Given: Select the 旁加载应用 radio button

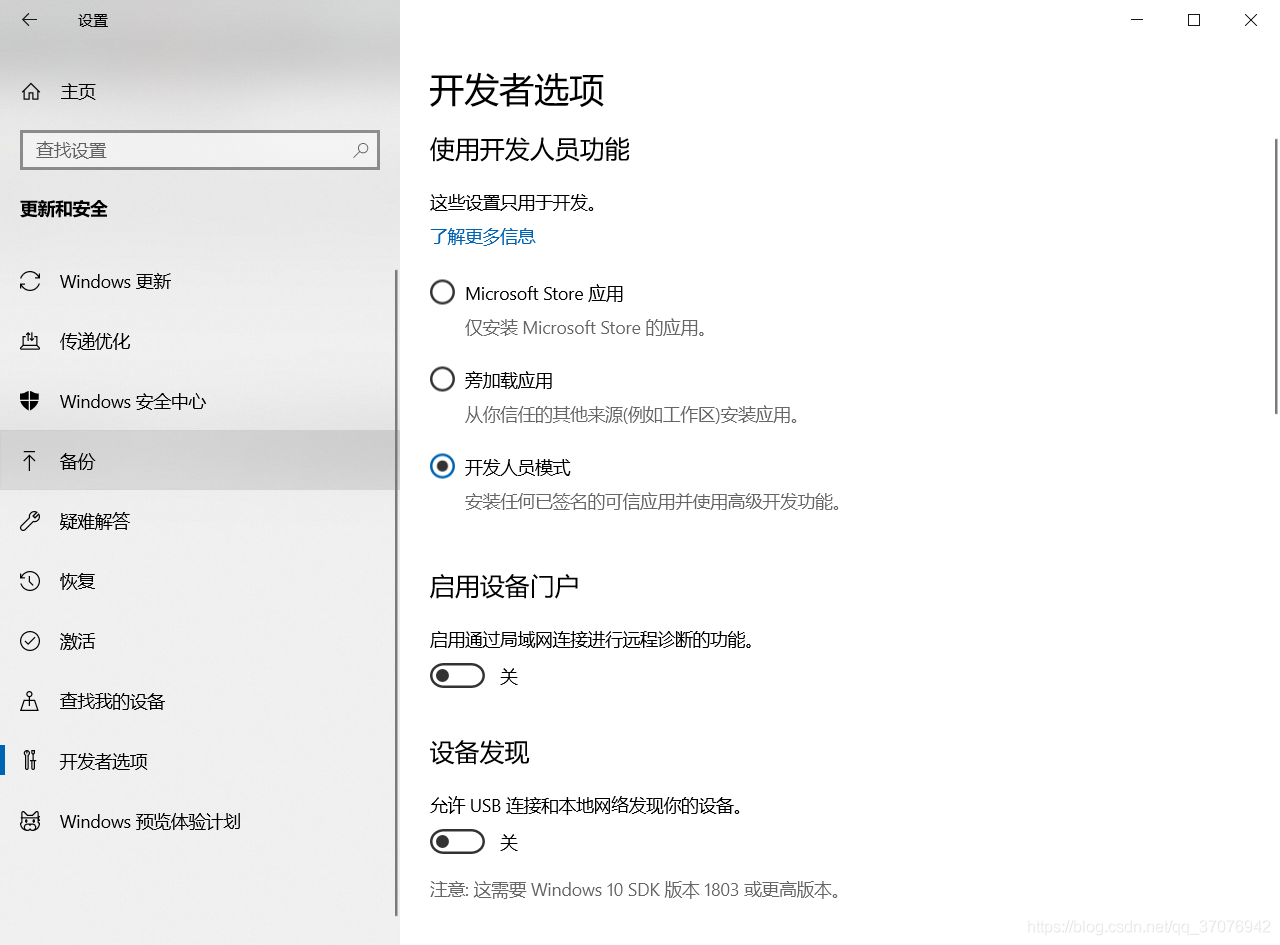Looking at the screenshot, I should pyautogui.click(x=442, y=380).
